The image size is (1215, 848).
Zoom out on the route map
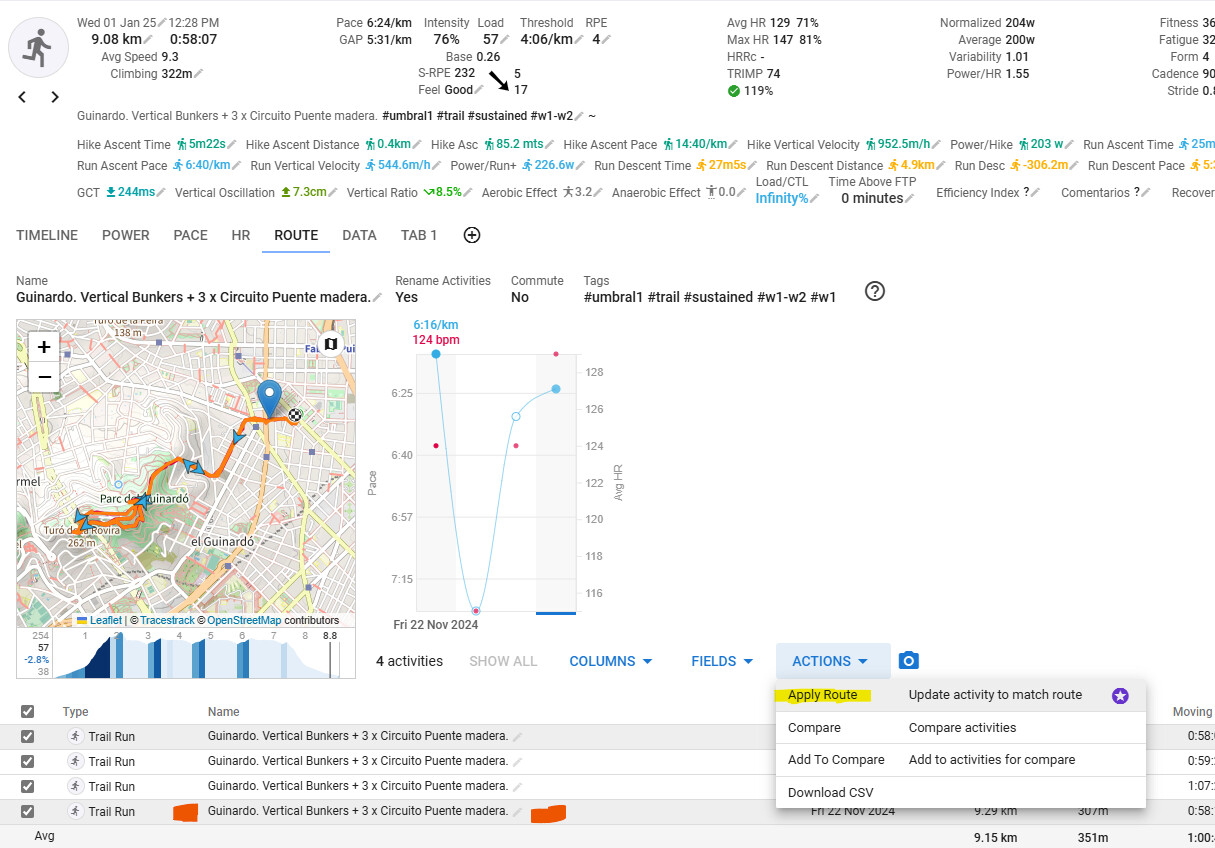44,376
